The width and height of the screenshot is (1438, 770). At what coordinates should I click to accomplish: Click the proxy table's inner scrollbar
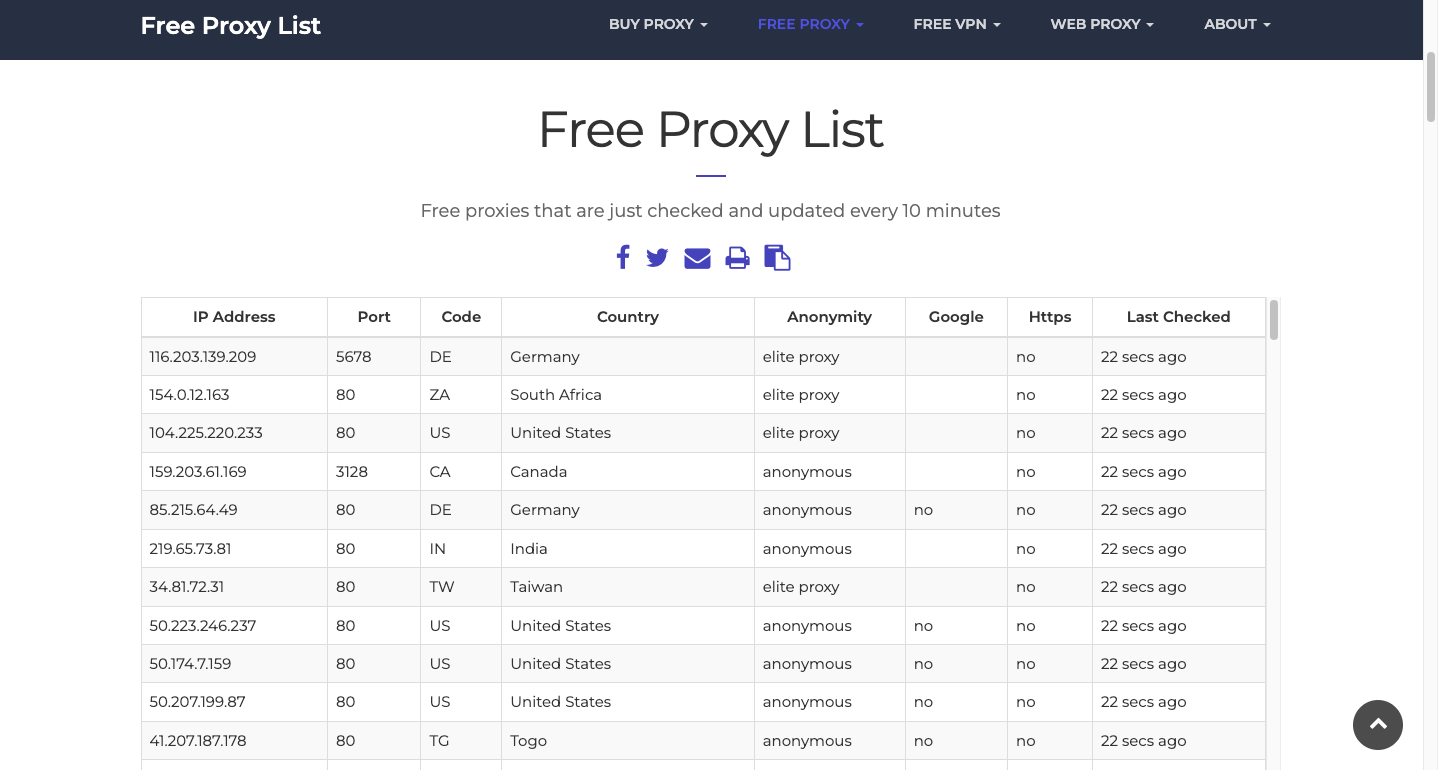[1274, 320]
